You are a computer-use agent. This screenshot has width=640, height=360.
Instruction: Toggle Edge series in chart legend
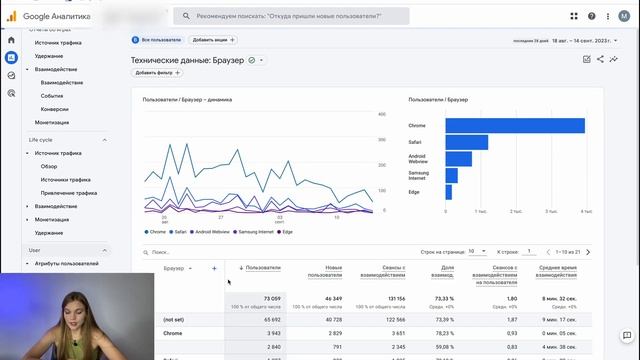point(285,232)
